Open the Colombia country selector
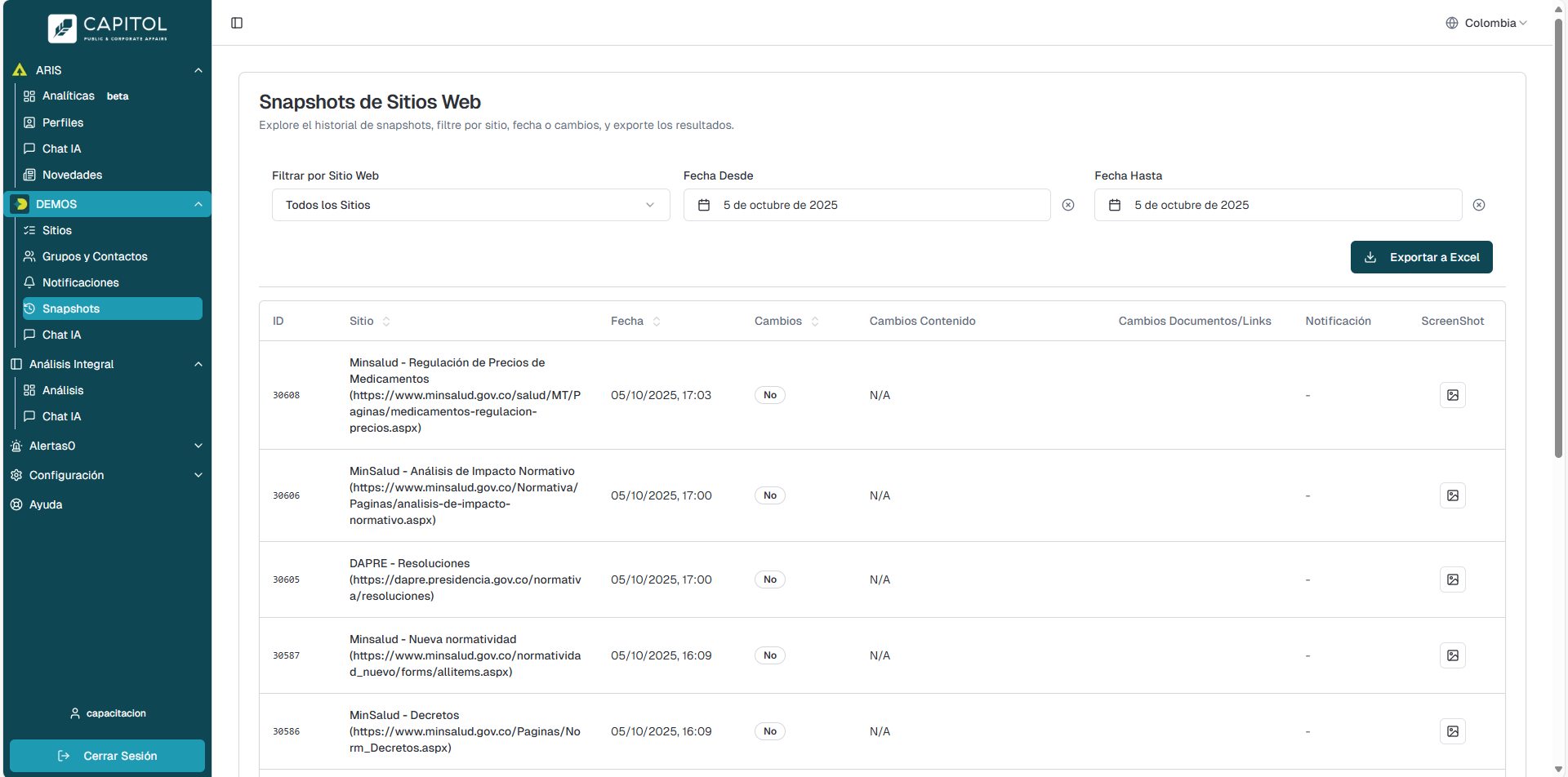This screenshot has height=777, width=1568. [x=1486, y=23]
